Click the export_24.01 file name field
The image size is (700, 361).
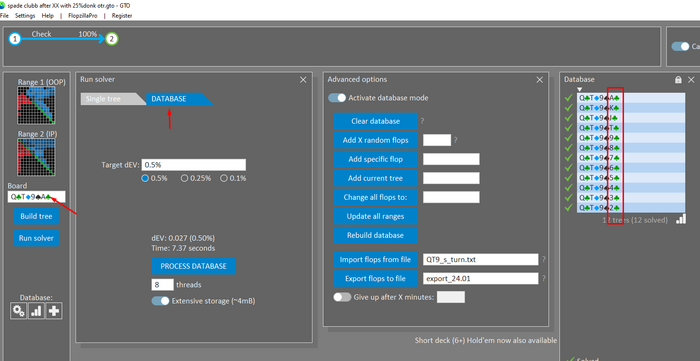(481, 278)
